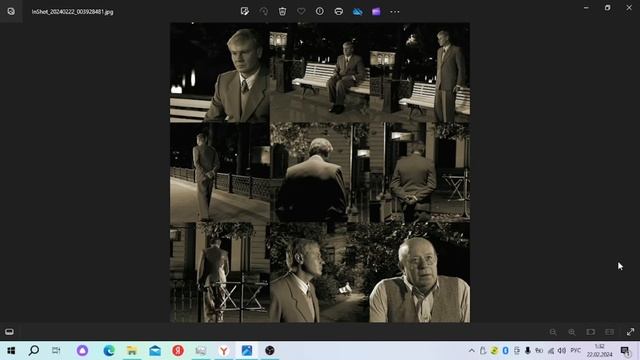Minimize the Photos window
The image size is (640, 360).
pos(586,8)
